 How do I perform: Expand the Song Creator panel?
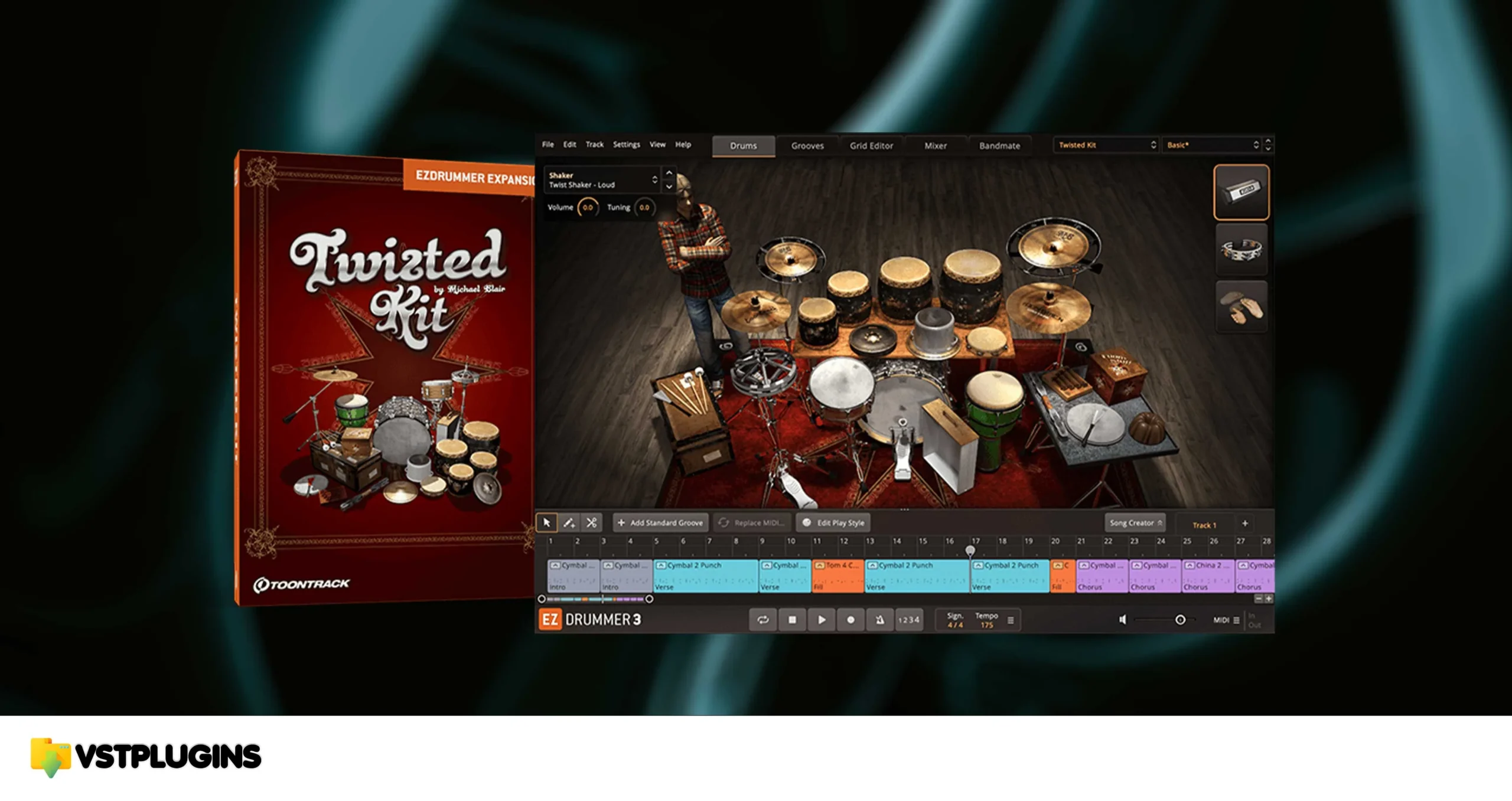(1135, 523)
